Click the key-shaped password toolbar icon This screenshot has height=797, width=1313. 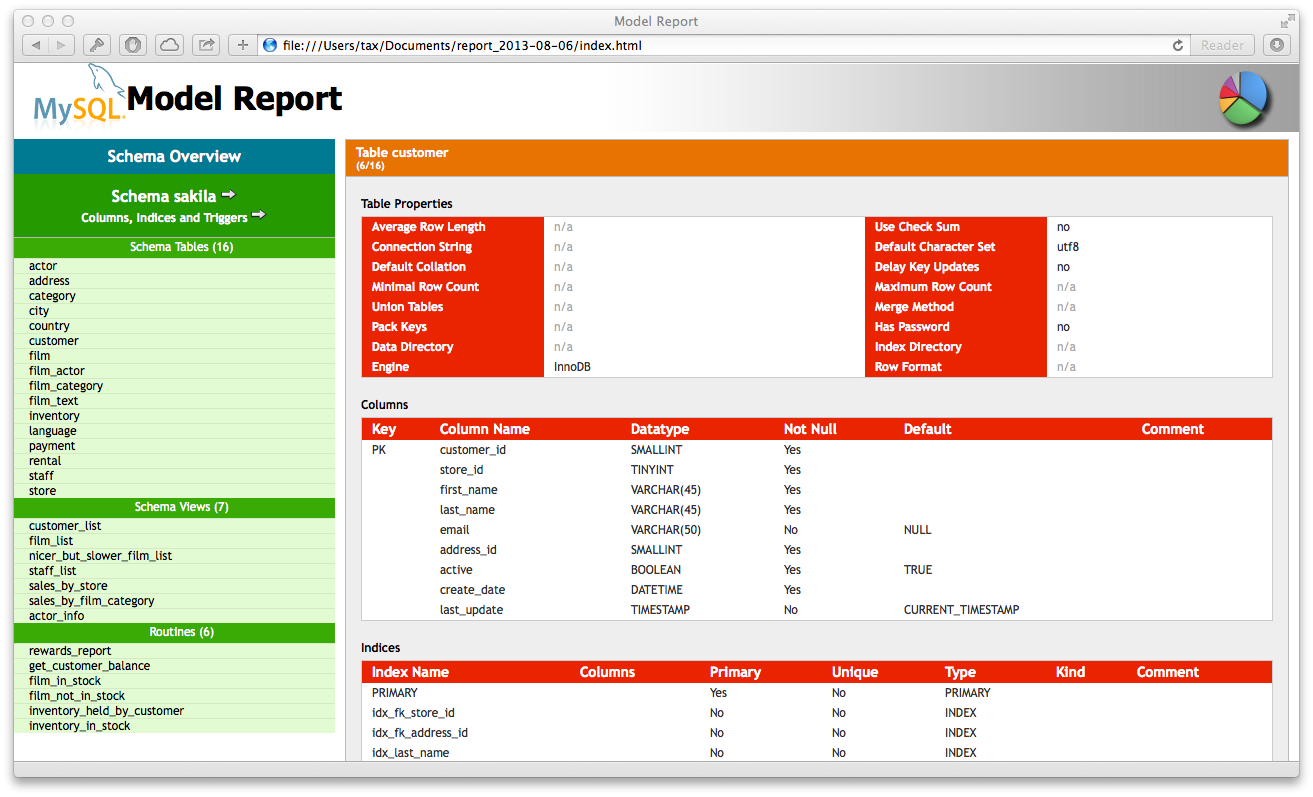(96, 45)
